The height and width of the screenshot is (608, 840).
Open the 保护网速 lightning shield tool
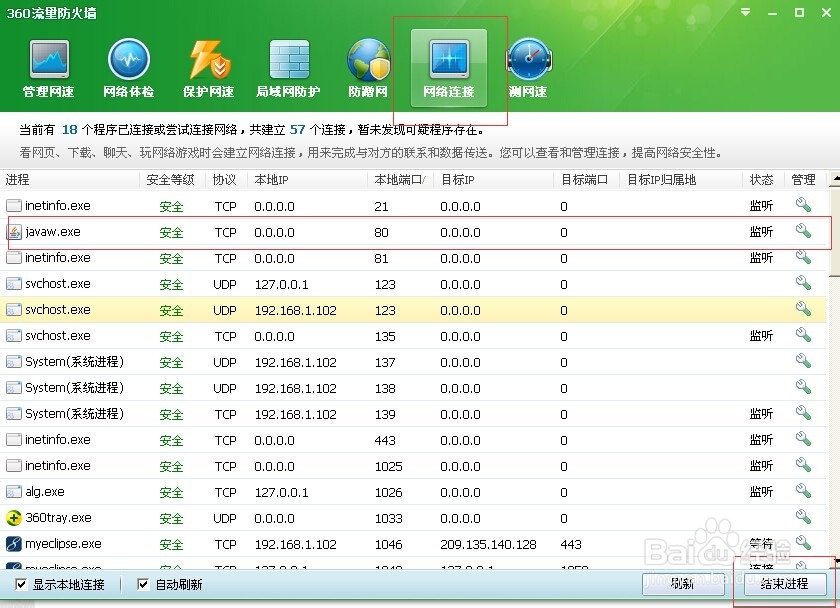click(x=208, y=68)
